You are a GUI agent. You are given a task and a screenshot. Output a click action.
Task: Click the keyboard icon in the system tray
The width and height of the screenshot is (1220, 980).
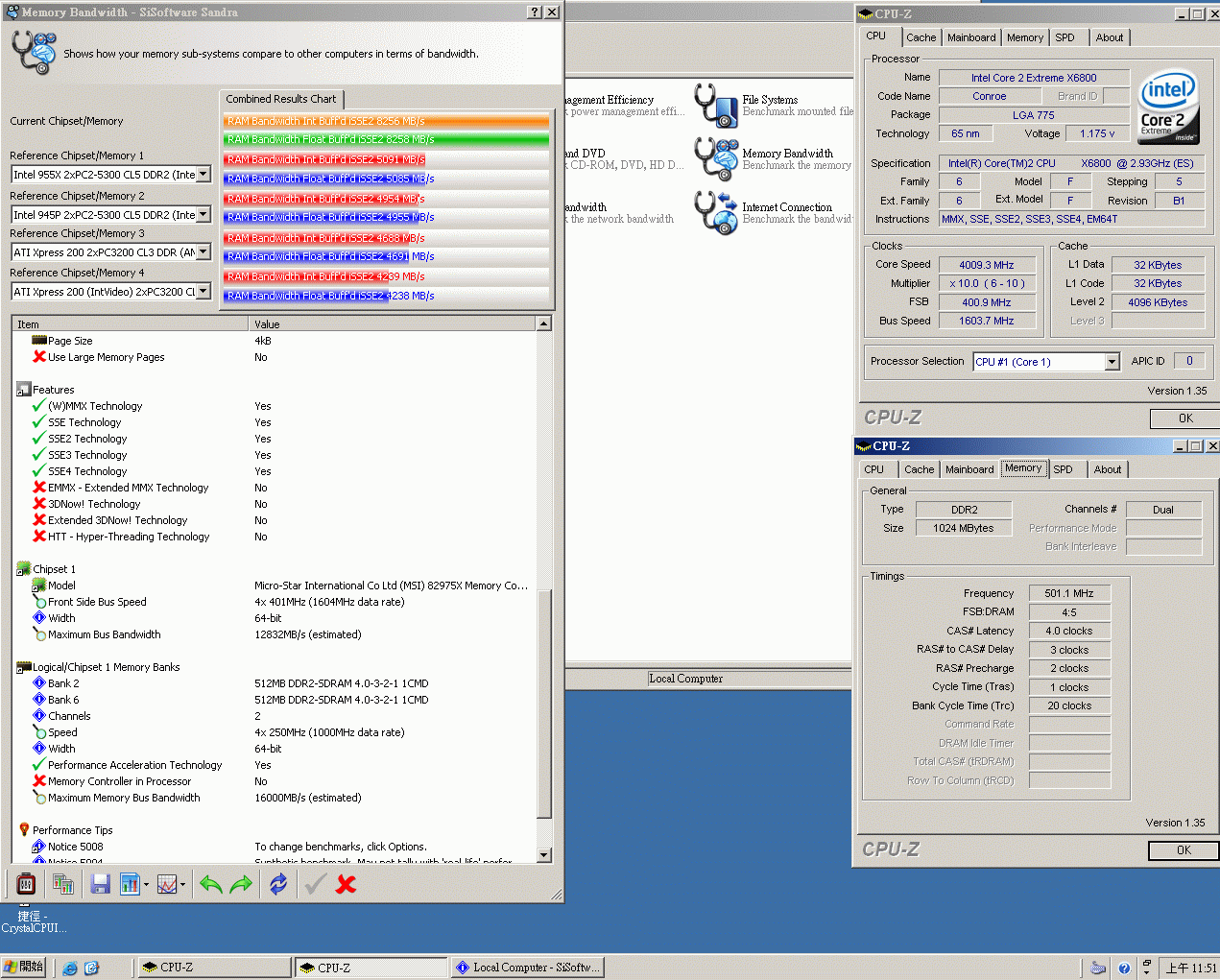(x=1098, y=968)
